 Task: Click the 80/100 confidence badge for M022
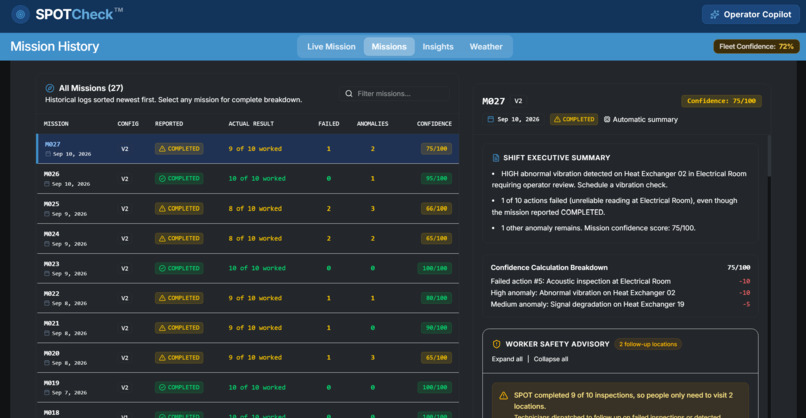[x=436, y=298]
